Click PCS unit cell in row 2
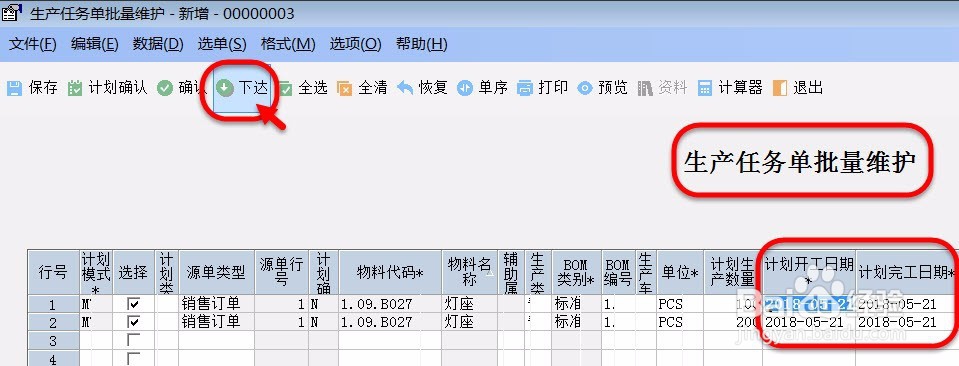This screenshot has height=366, width=959. click(x=679, y=322)
